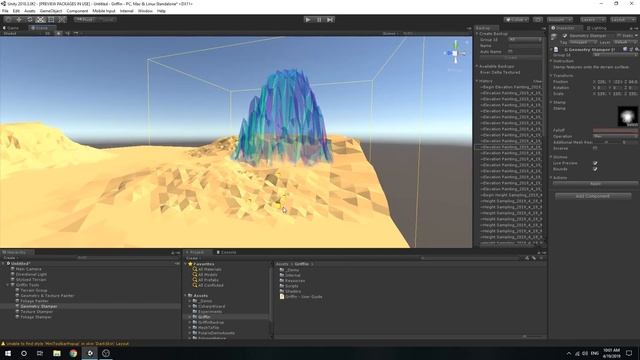Viewport: 640px width, 360px height.
Task: Open the Tag dropdown in Inspector
Action: point(582,42)
